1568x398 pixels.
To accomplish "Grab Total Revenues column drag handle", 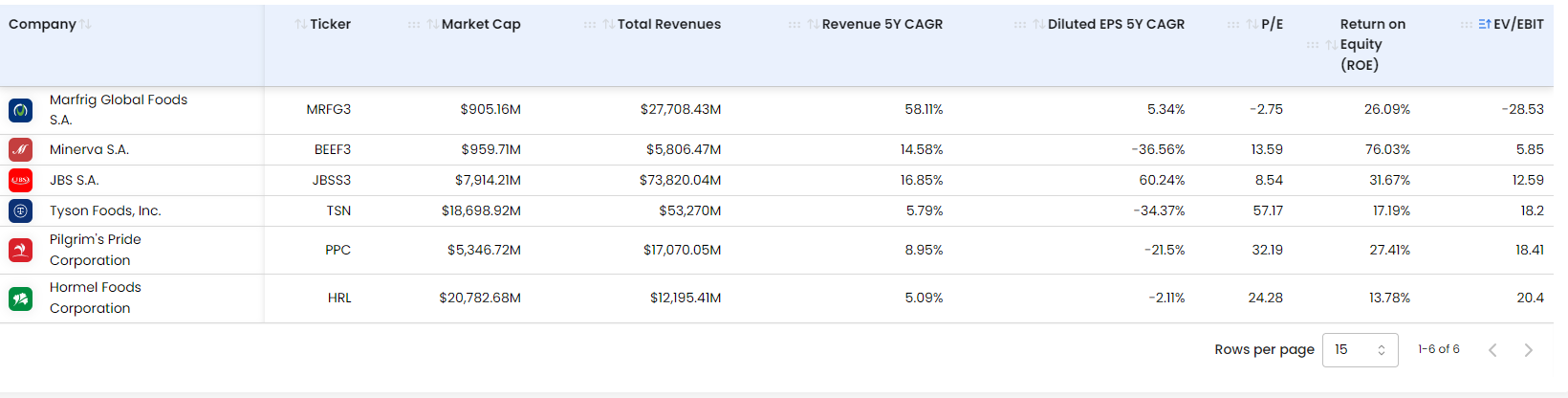I will tap(590, 24).
